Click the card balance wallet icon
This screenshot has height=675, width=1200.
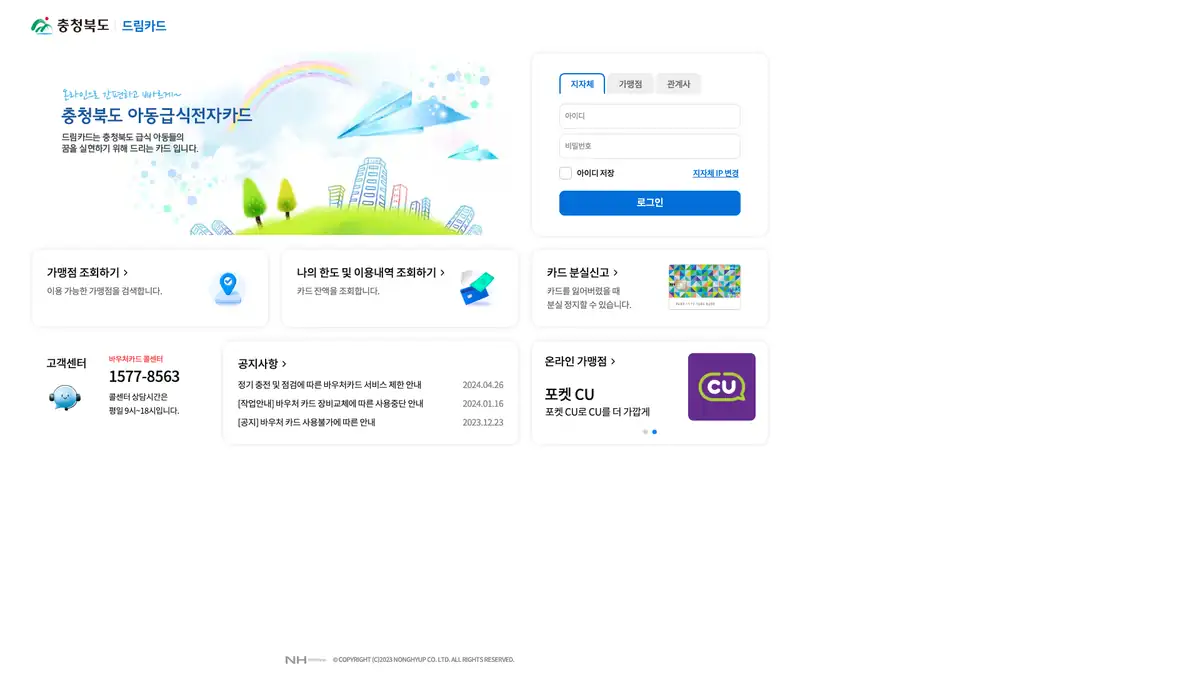coord(477,288)
